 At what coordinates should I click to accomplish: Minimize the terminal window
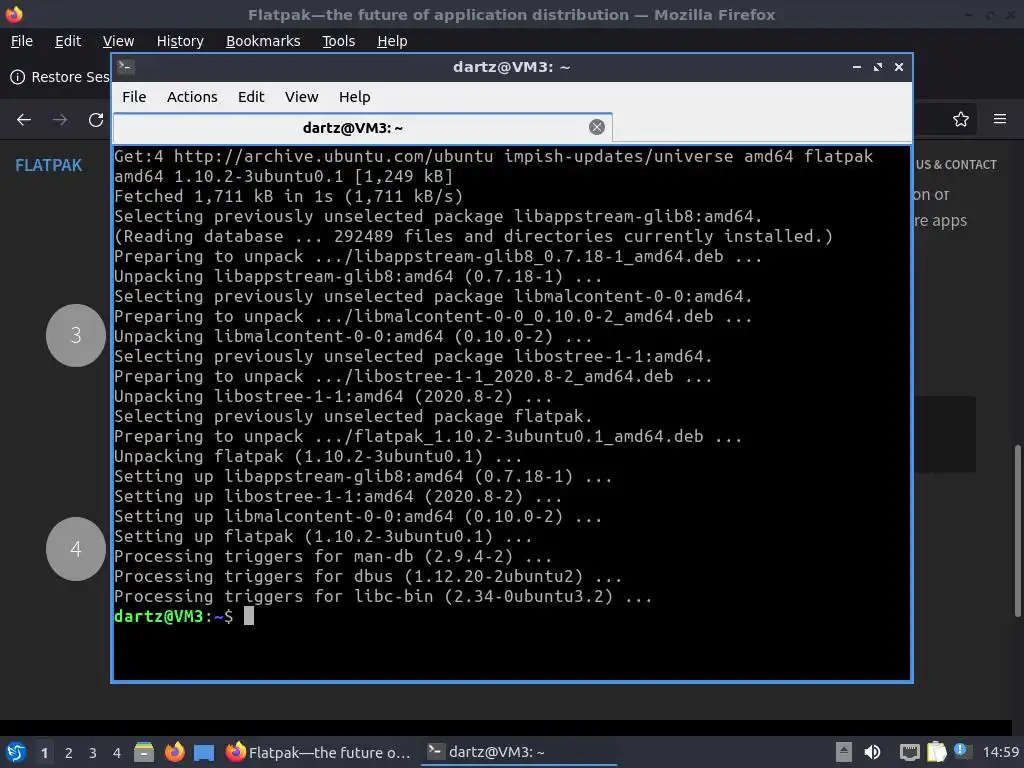[857, 67]
